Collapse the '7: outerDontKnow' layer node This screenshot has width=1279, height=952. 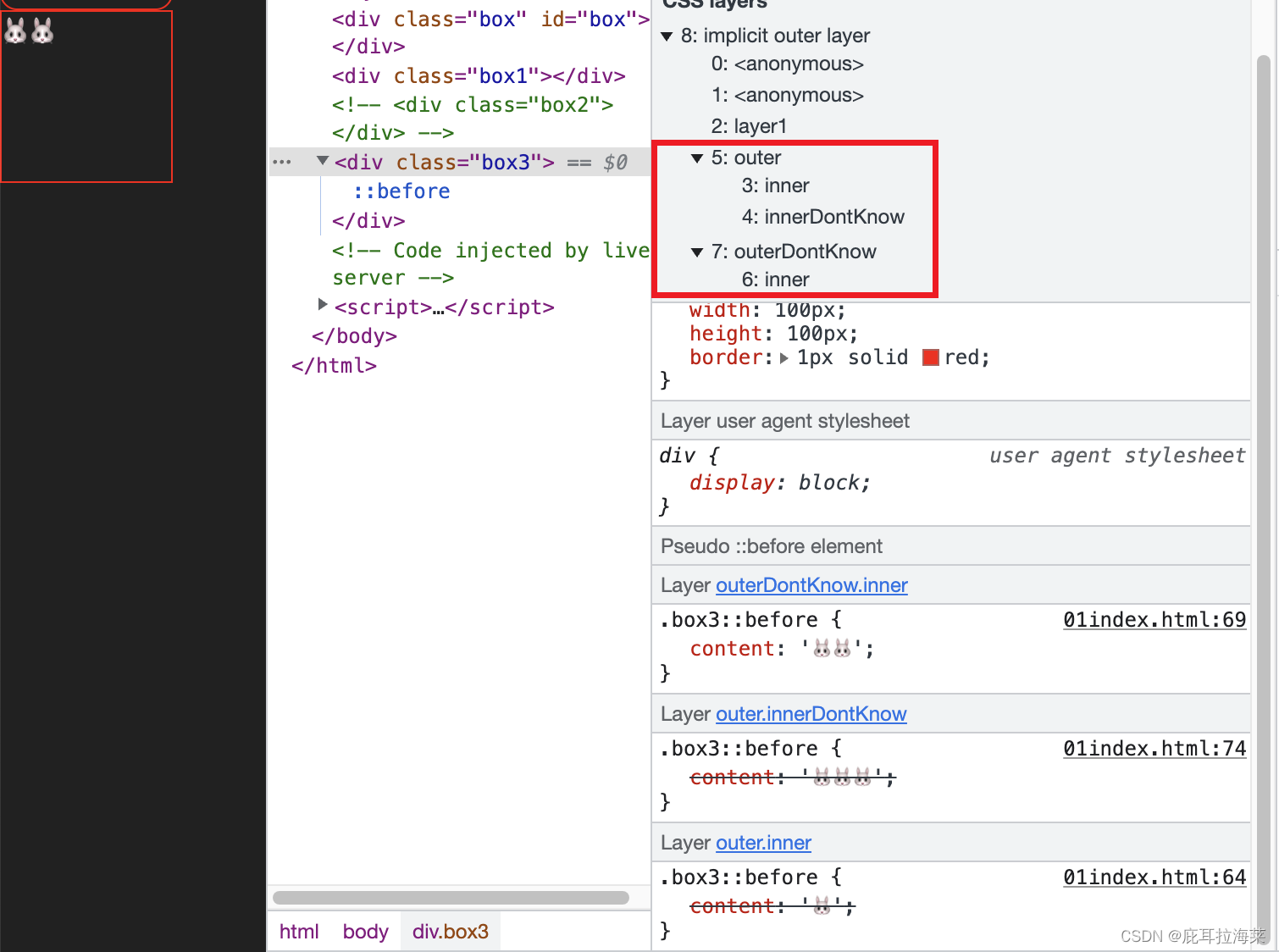pos(697,252)
